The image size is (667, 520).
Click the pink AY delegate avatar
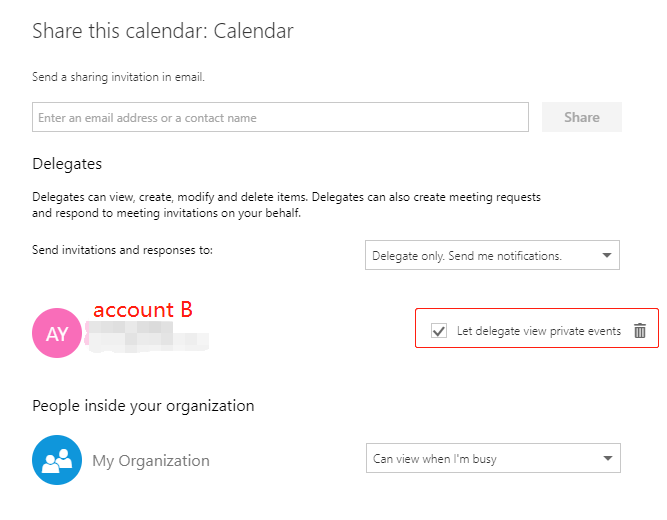tap(57, 334)
